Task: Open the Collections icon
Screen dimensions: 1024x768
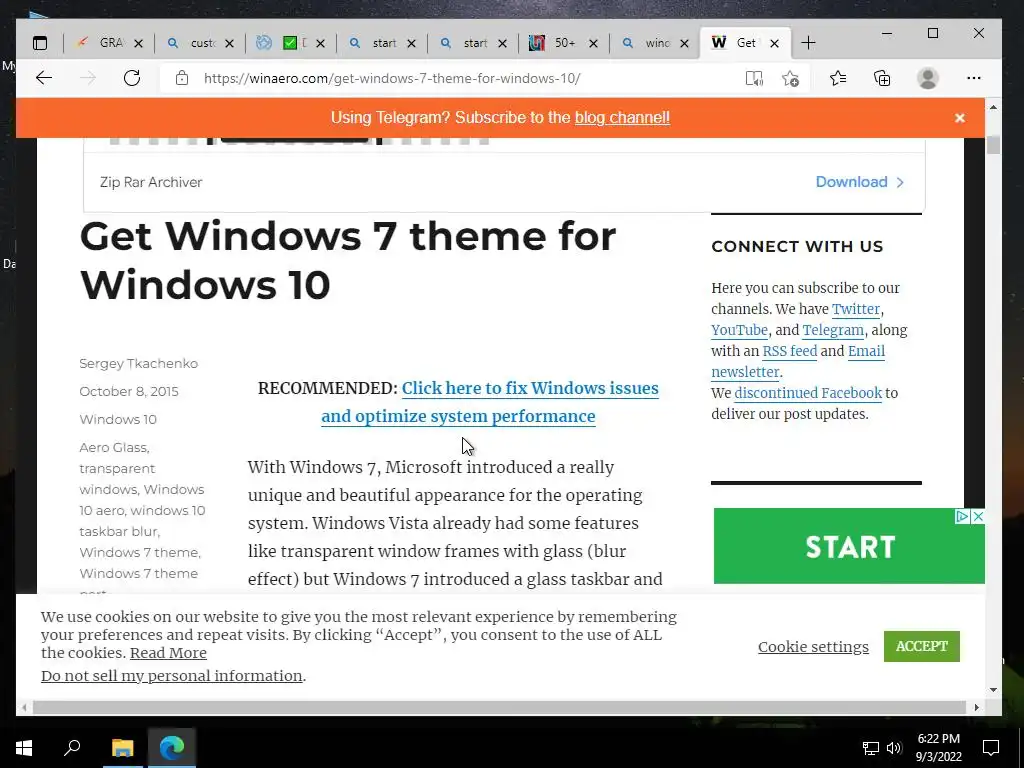Action: 882,78
